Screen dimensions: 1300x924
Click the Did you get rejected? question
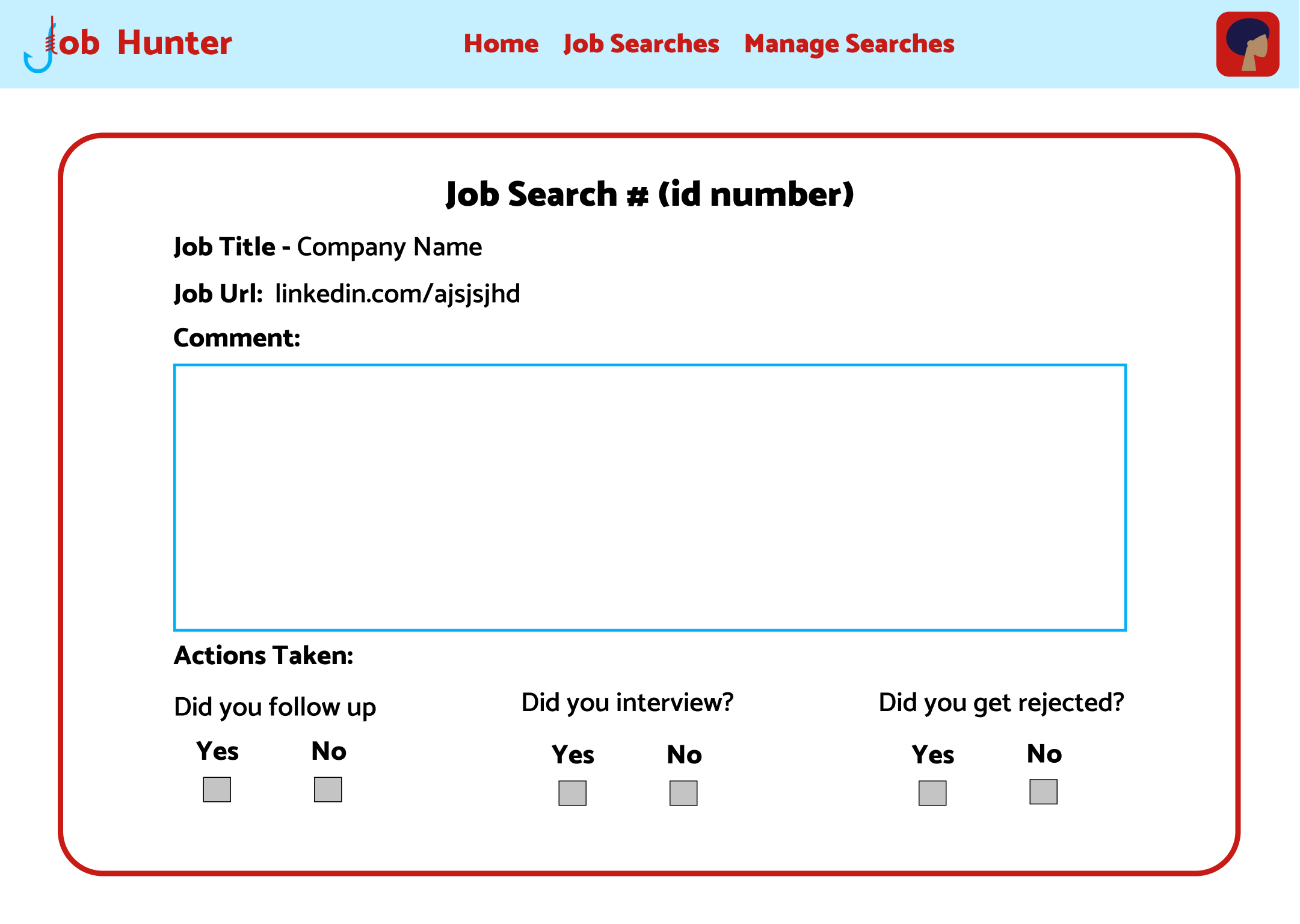[x=1001, y=702]
